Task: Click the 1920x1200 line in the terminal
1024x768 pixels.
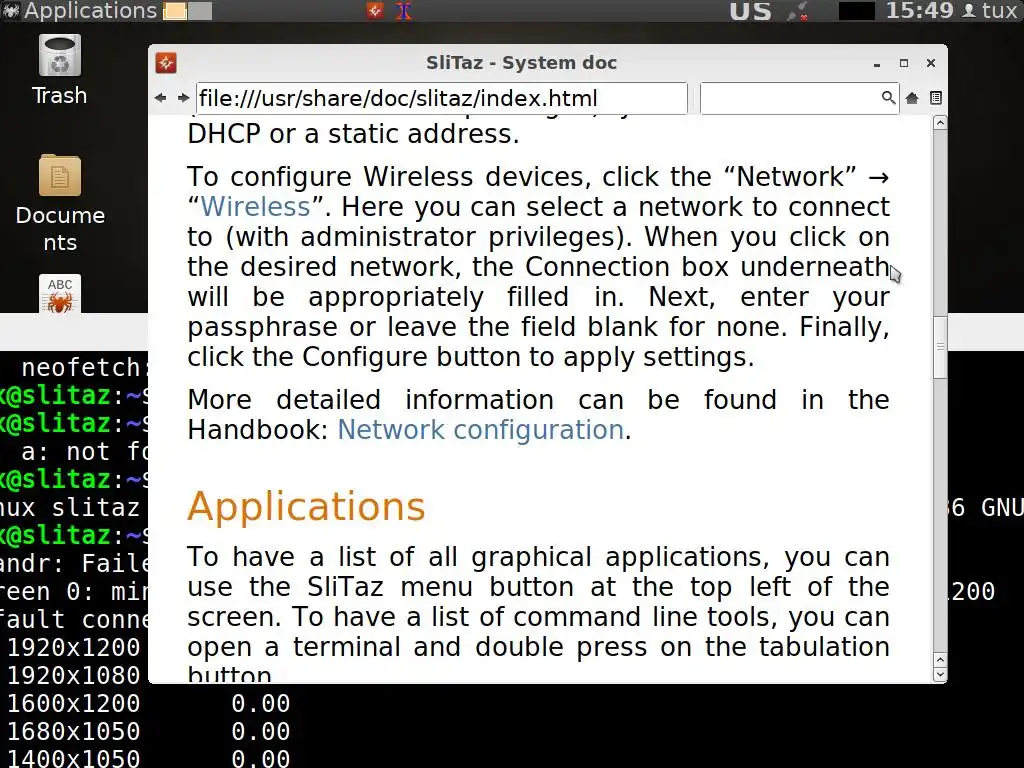Action: [x=74, y=647]
